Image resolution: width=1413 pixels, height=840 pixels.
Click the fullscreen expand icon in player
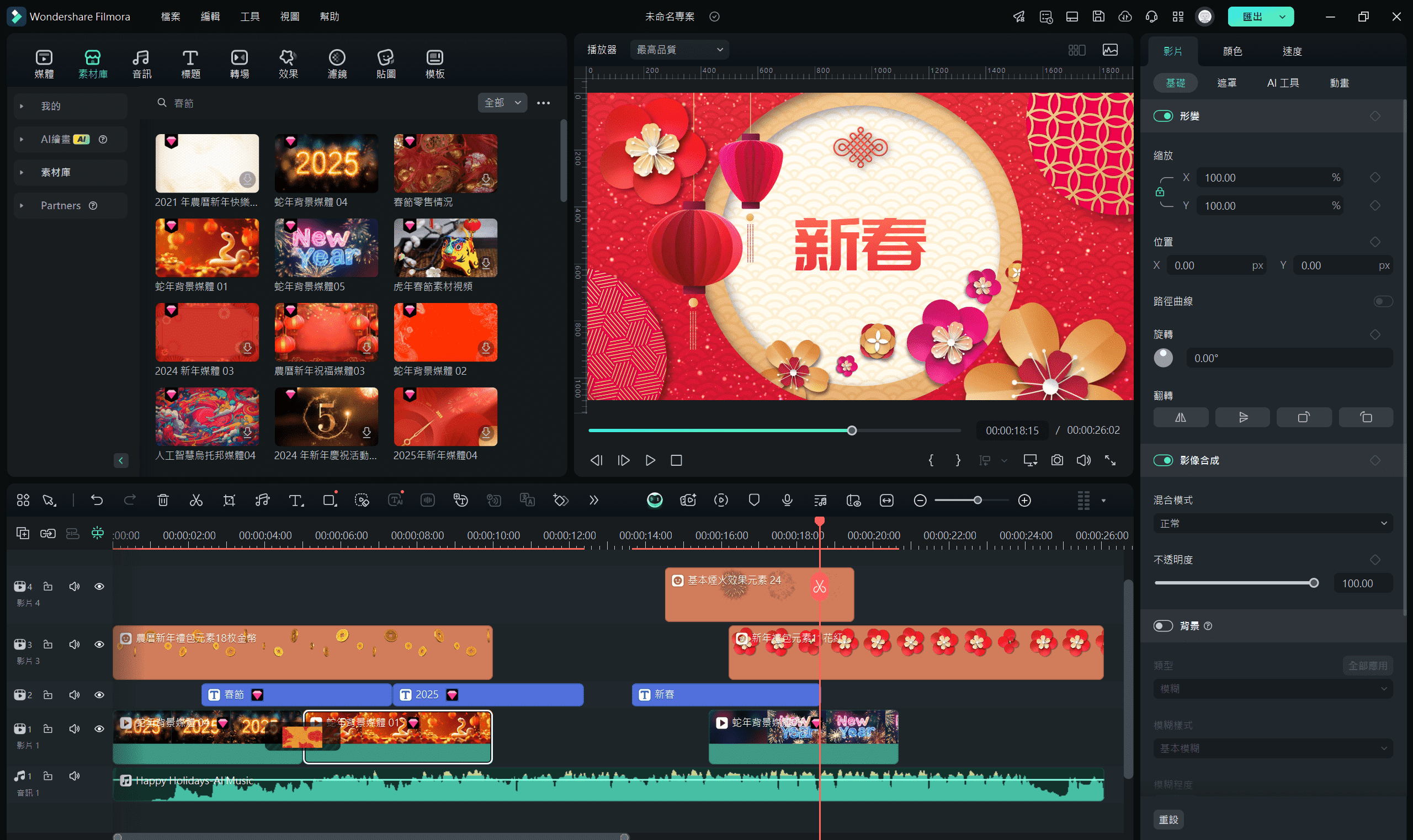click(x=1110, y=460)
